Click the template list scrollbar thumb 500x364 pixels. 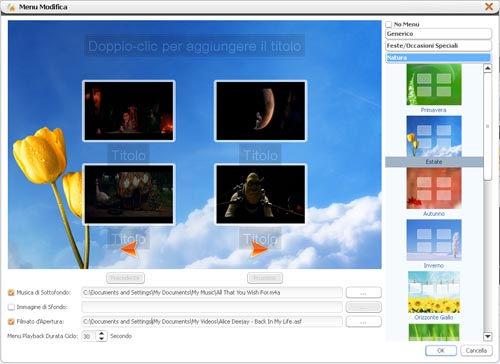(x=488, y=127)
